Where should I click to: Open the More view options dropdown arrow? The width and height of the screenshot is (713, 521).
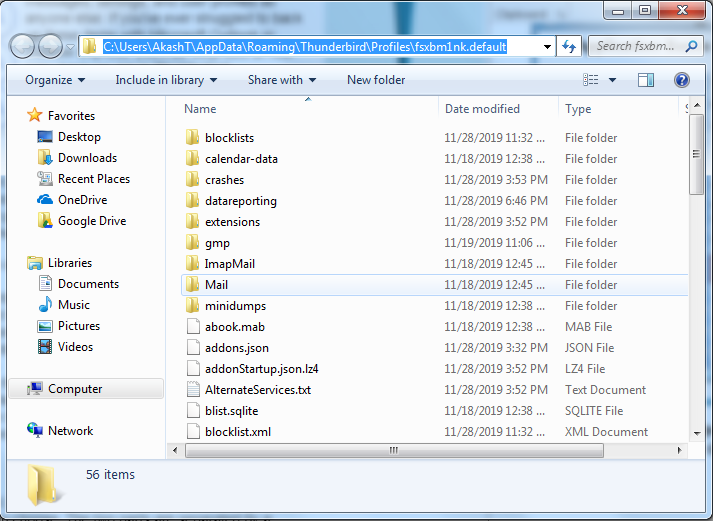[612, 80]
